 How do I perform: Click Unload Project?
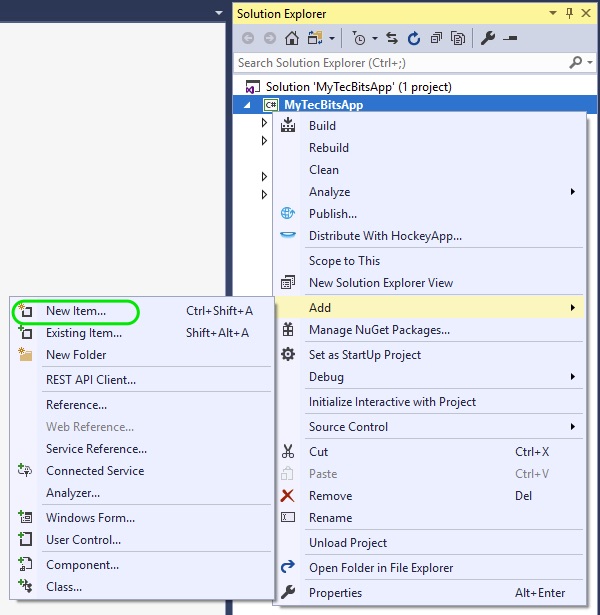429,543
